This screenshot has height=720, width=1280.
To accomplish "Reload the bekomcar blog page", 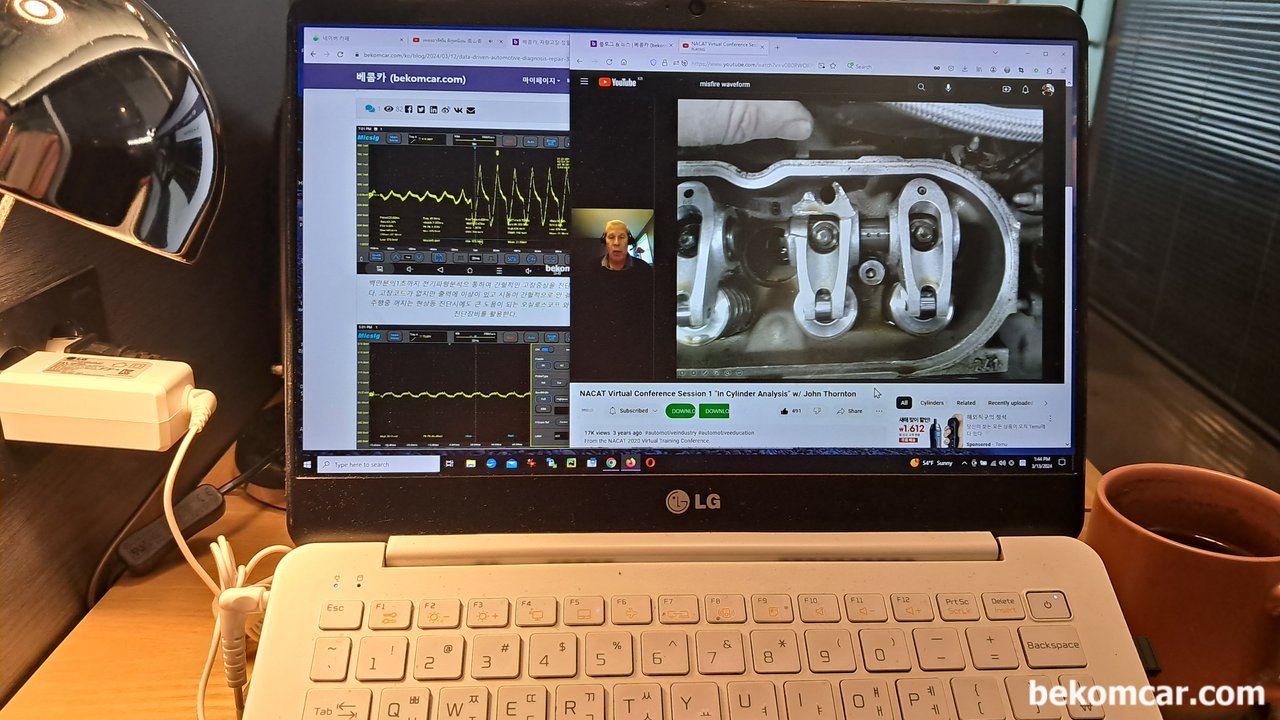I will tap(340, 54).
